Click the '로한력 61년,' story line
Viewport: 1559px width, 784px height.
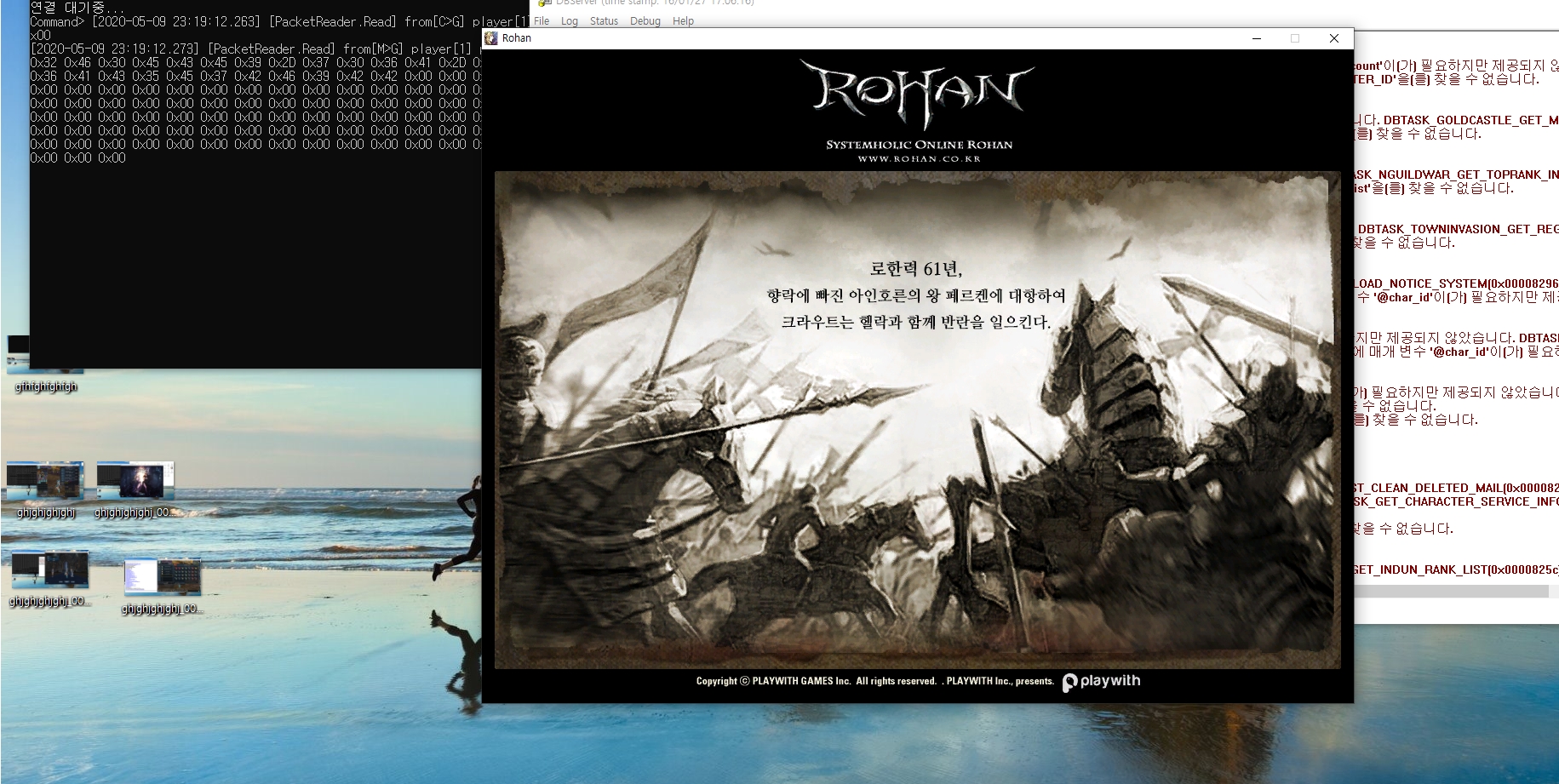(x=916, y=269)
